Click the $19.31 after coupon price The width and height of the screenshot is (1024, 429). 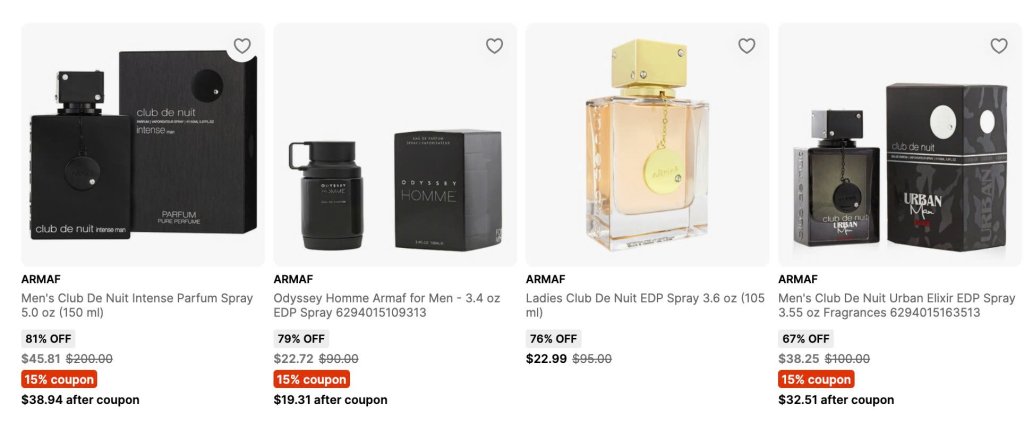tap(330, 400)
